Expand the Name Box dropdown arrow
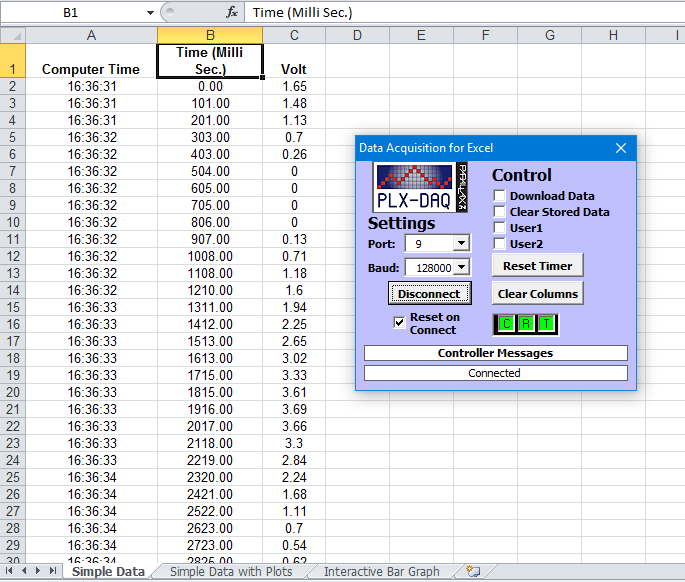The image size is (685, 582). pyautogui.click(x=150, y=13)
